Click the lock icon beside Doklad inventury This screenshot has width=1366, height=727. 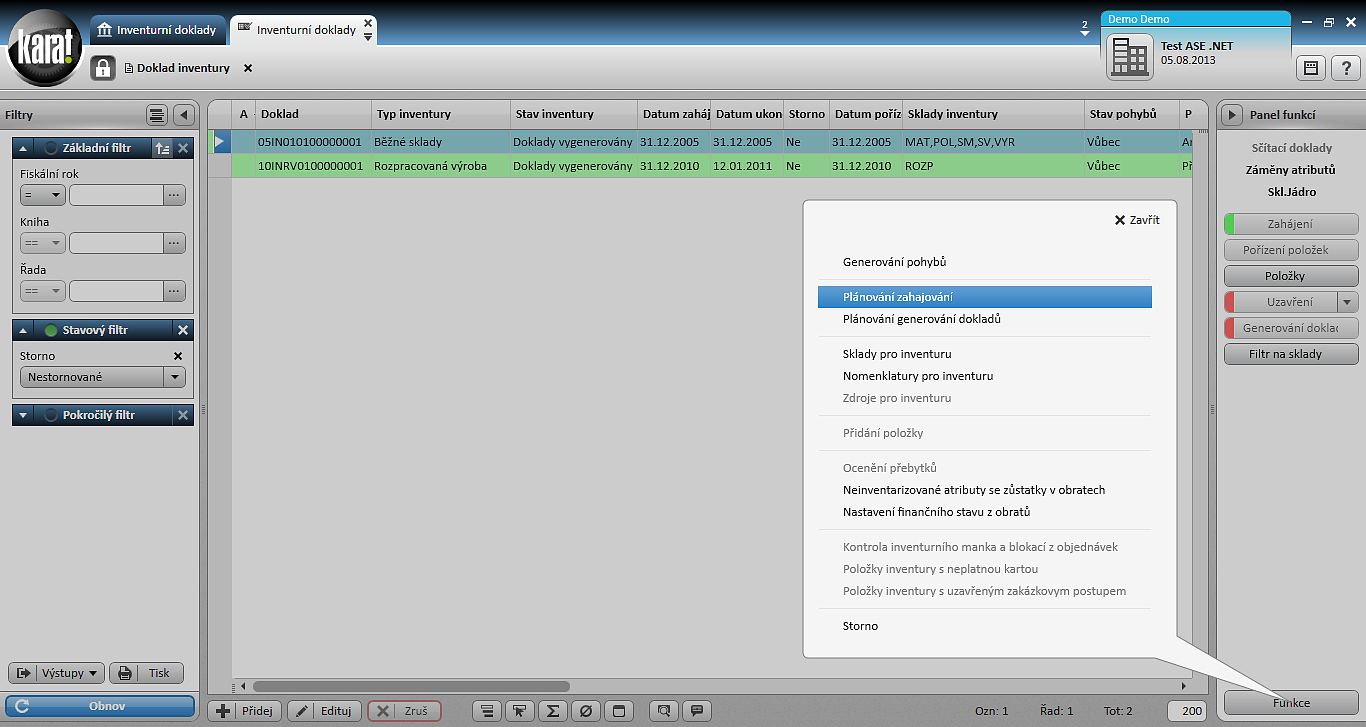click(x=103, y=68)
